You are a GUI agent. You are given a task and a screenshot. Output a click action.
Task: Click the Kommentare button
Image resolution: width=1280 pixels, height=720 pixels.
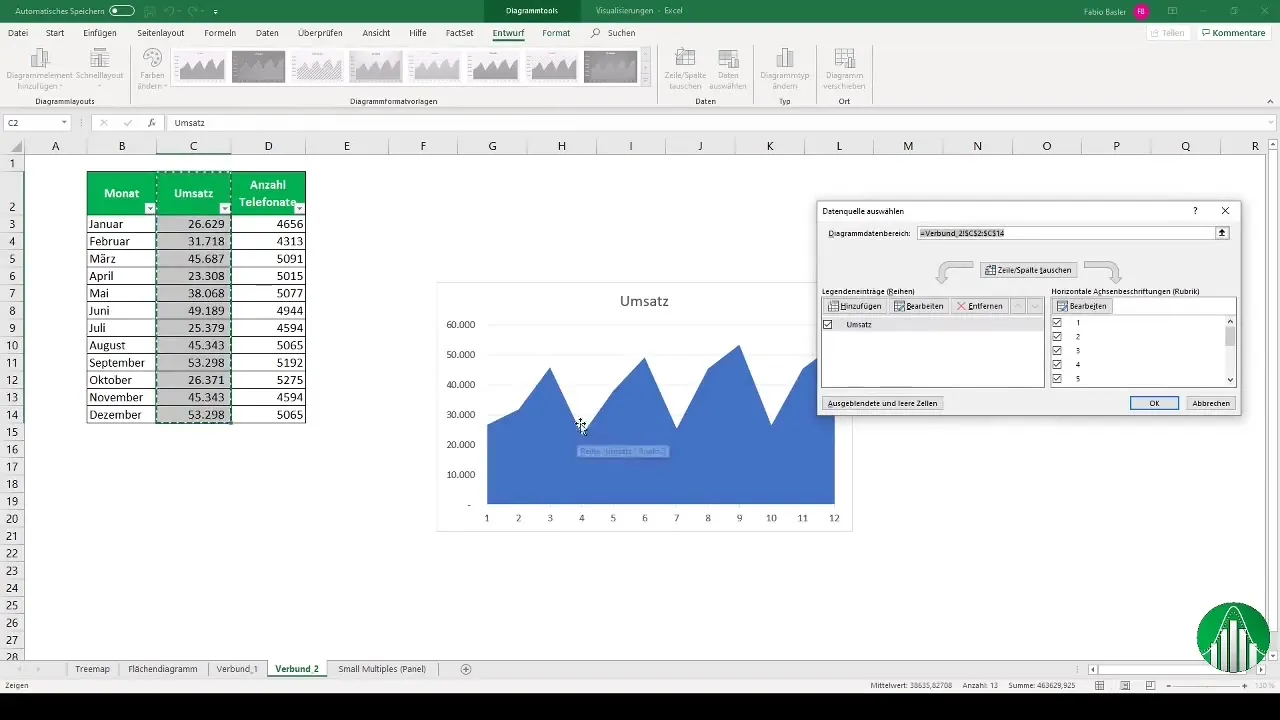tap(1234, 33)
